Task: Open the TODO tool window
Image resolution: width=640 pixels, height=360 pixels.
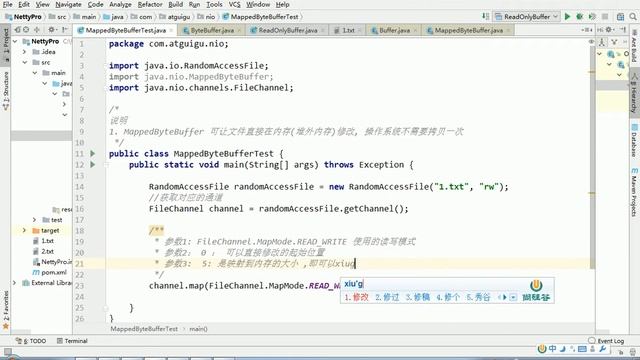Action: (x=31, y=341)
